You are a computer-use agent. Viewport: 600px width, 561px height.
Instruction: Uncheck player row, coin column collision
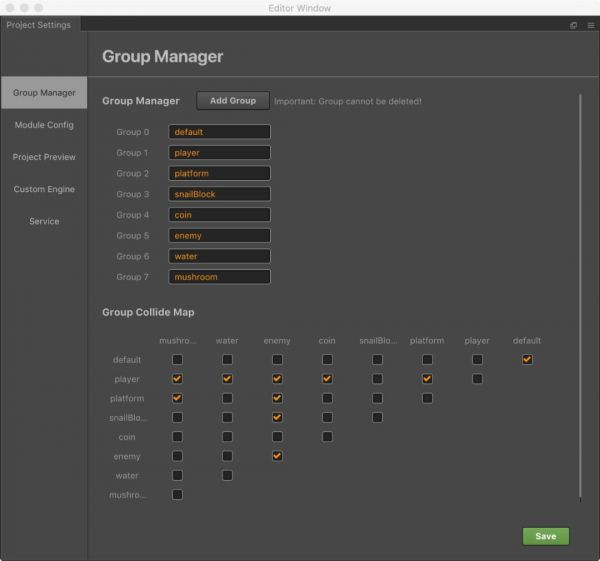327,379
